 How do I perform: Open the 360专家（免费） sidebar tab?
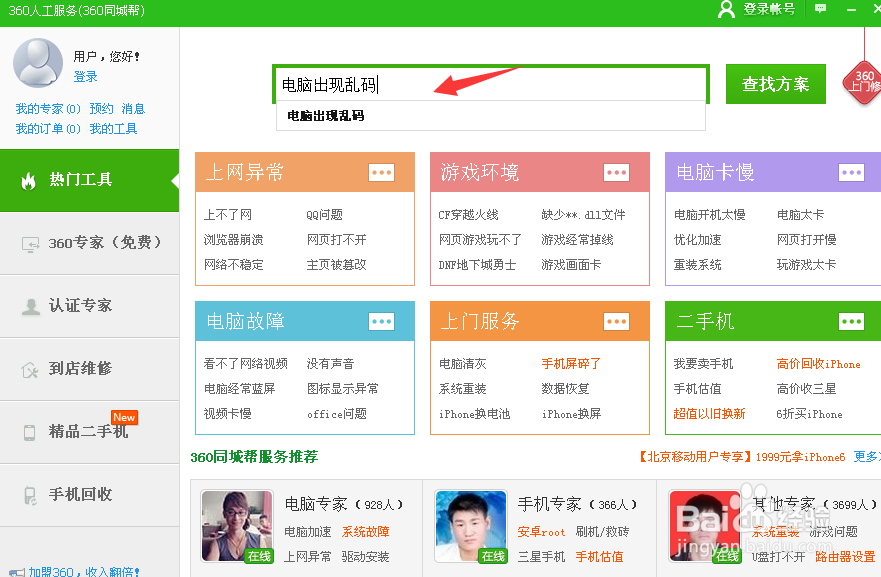[x=89, y=243]
